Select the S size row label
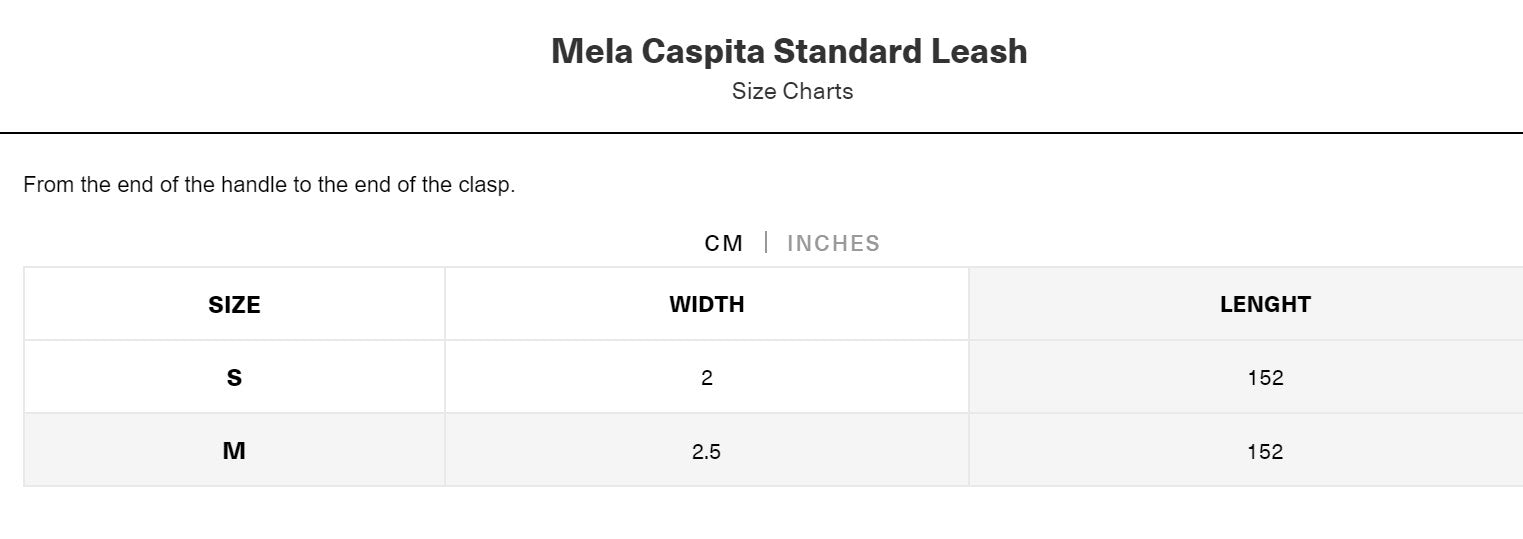This screenshot has width=1523, height=539. (x=234, y=378)
